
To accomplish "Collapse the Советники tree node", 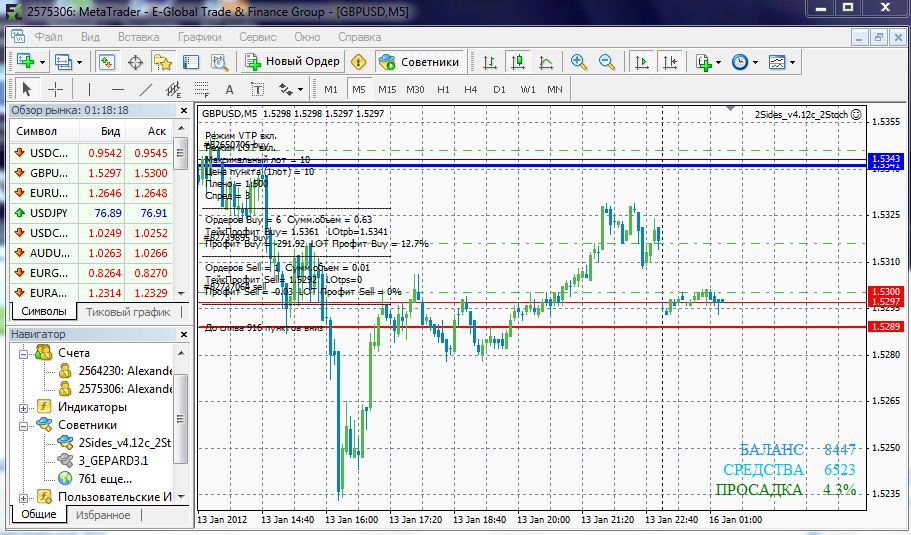I will pyautogui.click(x=22, y=425).
